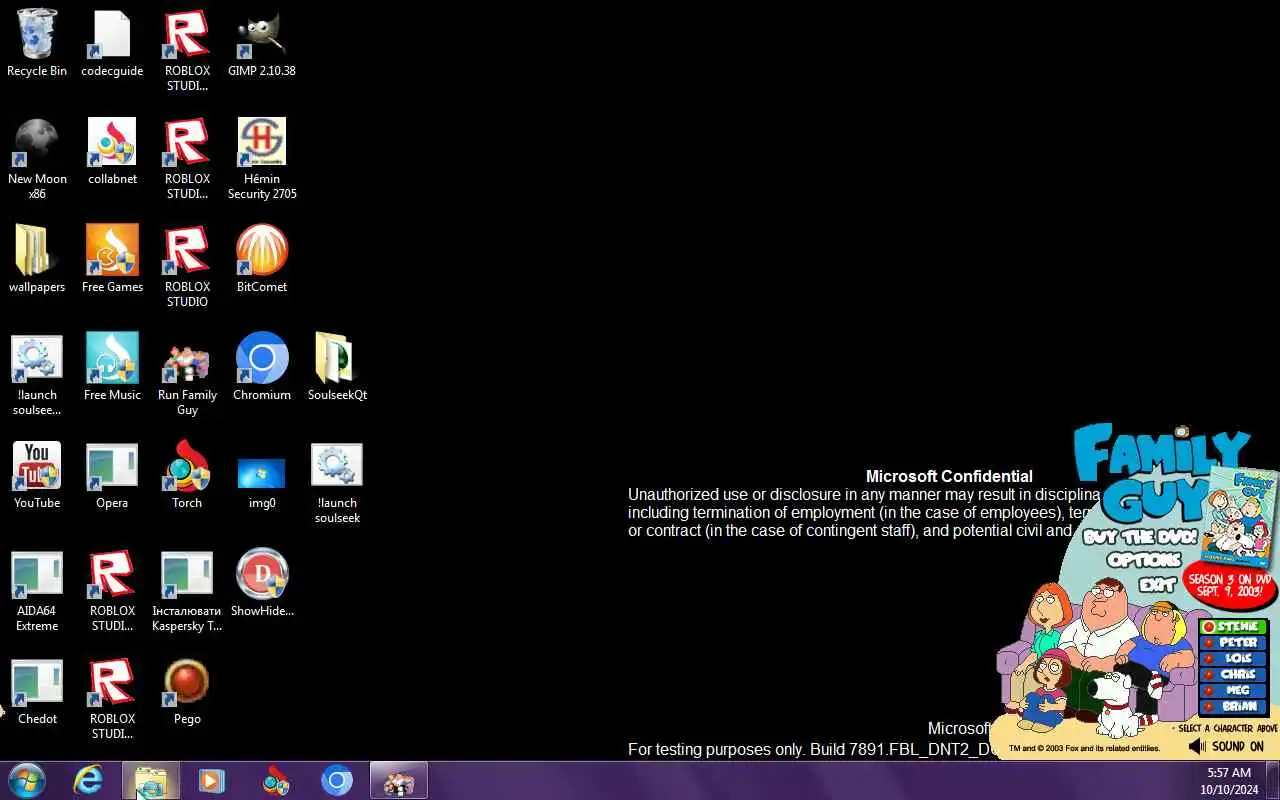Select ROBLOX STUDI... icon beside AIDA64 Extreme

pyautogui.click(x=112, y=591)
